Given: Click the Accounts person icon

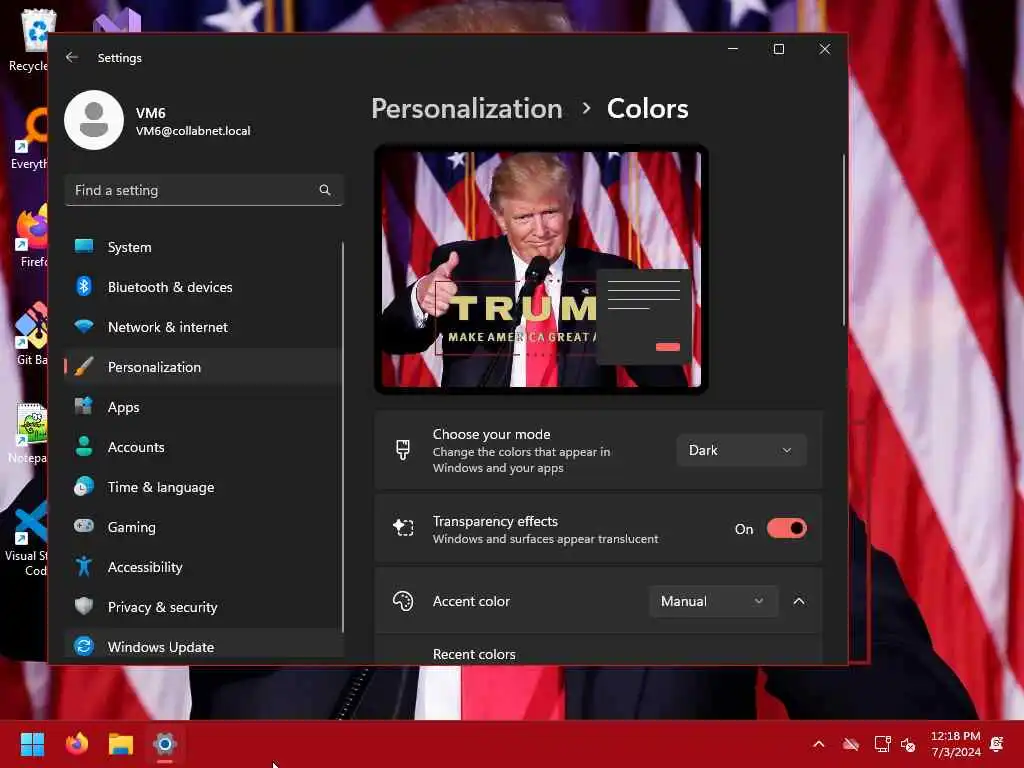Looking at the screenshot, I should pos(84,446).
